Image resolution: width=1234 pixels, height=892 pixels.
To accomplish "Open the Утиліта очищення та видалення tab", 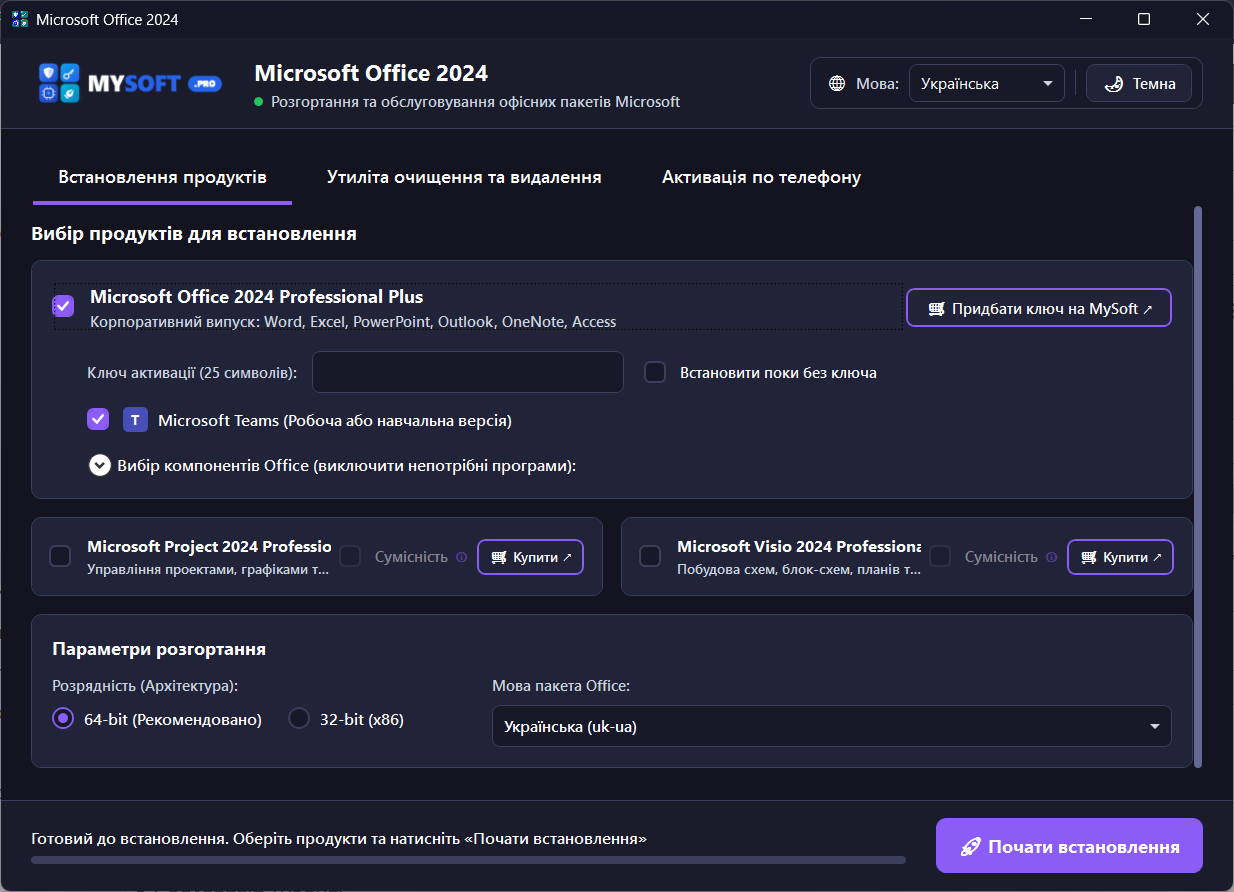I will click(x=464, y=177).
